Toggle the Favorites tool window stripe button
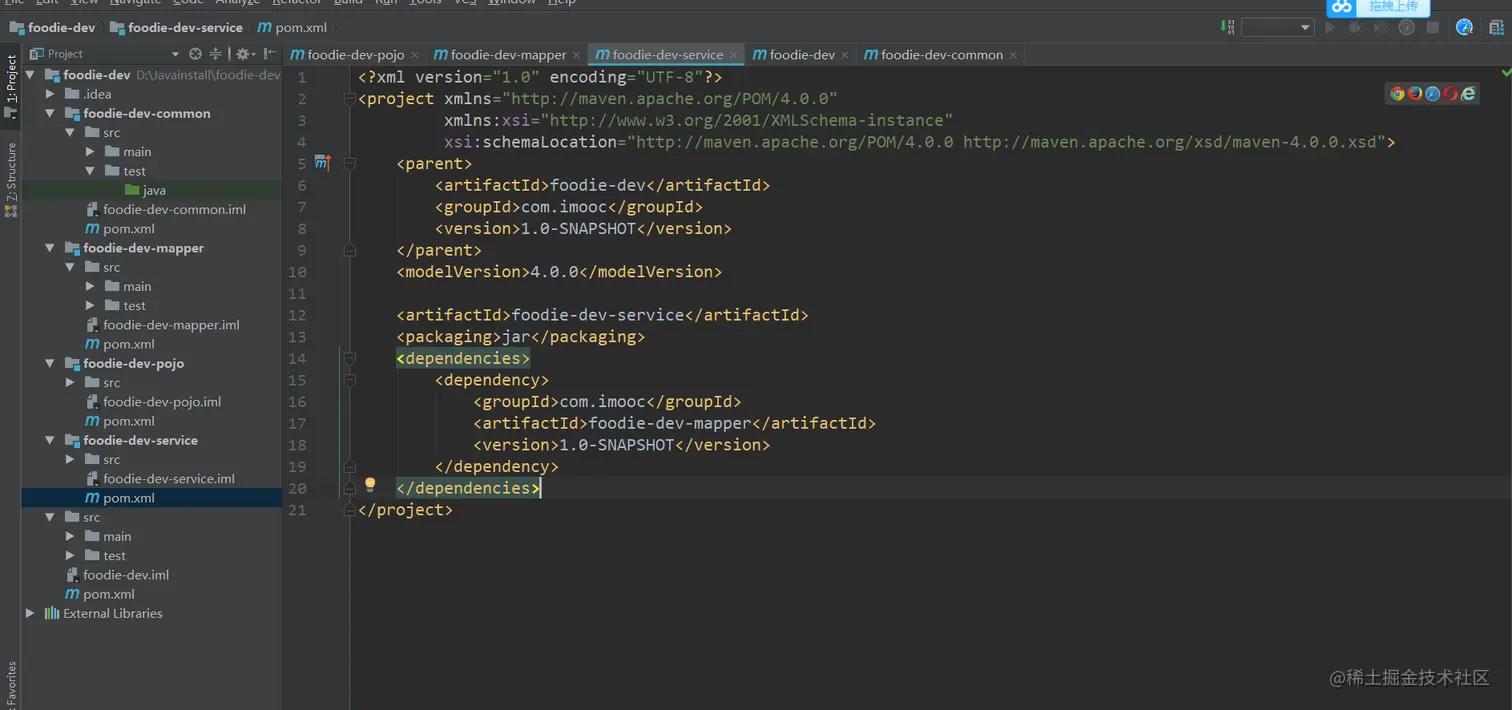The image size is (1512, 710). tap(11, 685)
